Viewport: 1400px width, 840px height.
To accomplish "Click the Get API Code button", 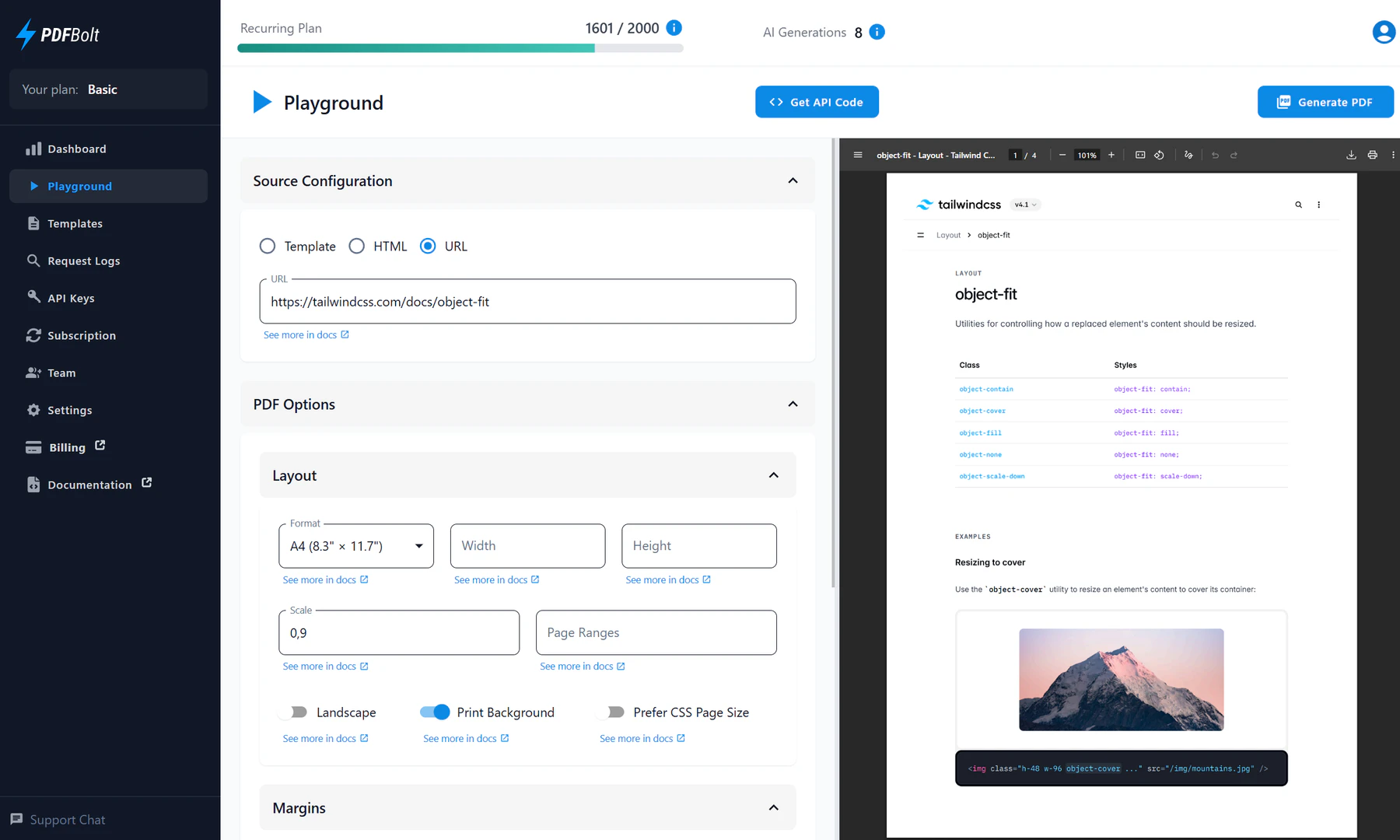I will (817, 102).
